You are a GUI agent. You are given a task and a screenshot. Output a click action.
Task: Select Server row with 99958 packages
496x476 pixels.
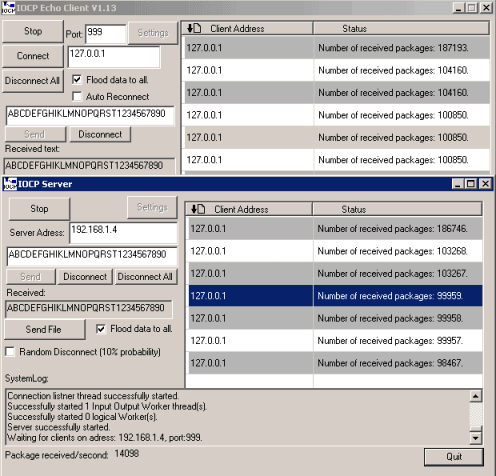click(x=335, y=318)
